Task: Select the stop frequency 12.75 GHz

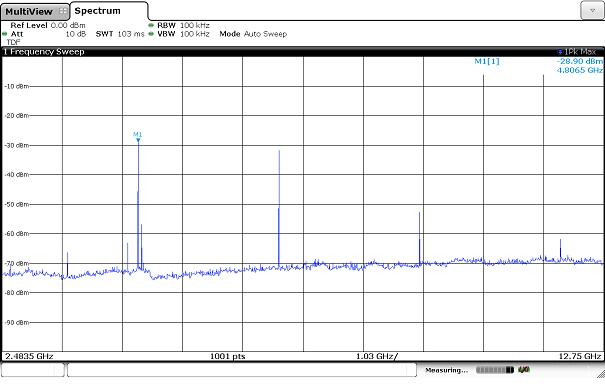Action: pyautogui.click(x=580, y=356)
